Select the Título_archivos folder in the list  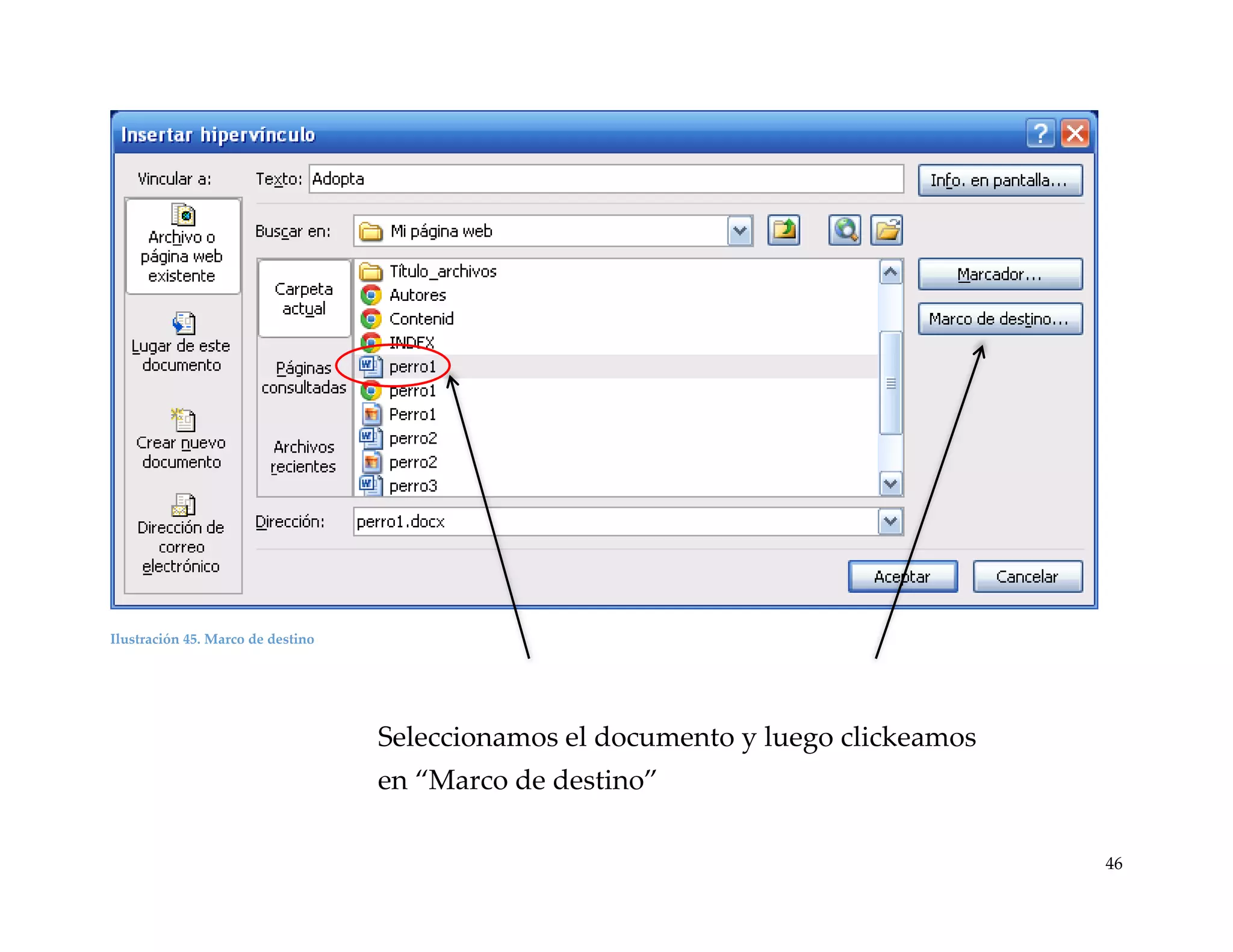[x=442, y=271]
